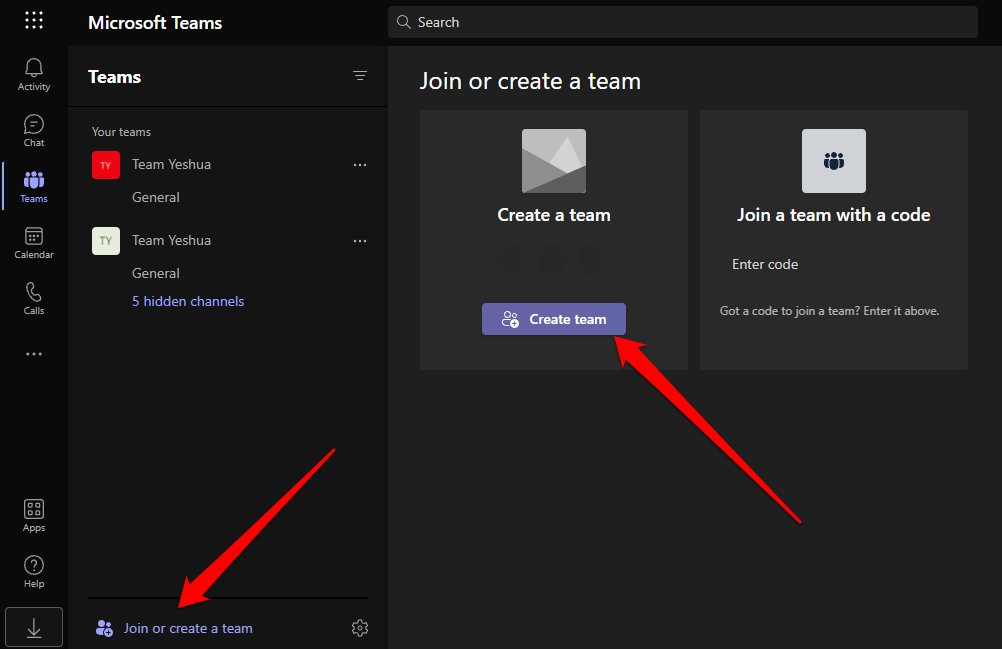Click the filter icon beside Teams header
The height and width of the screenshot is (649, 1002).
pyautogui.click(x=360, y=76)
